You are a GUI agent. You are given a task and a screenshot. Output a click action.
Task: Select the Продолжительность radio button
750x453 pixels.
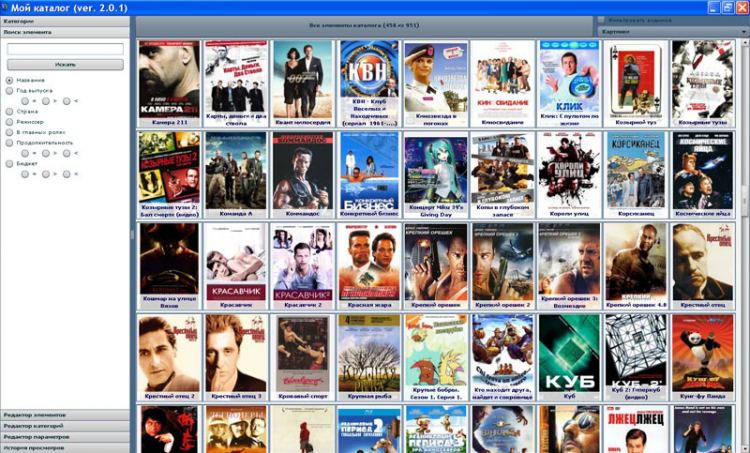[x=10, y=143]
